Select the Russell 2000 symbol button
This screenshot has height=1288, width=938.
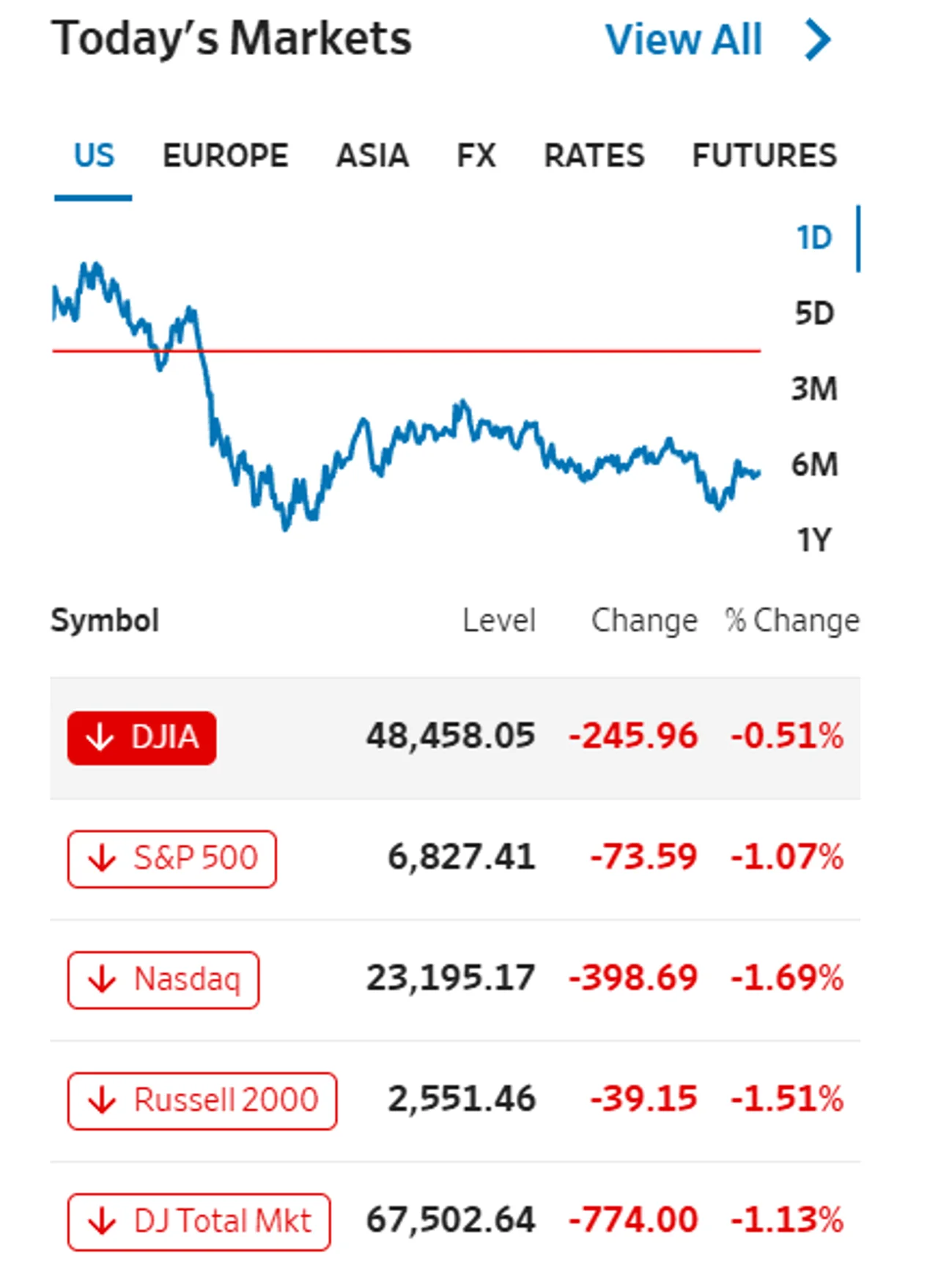point(202,1100)
